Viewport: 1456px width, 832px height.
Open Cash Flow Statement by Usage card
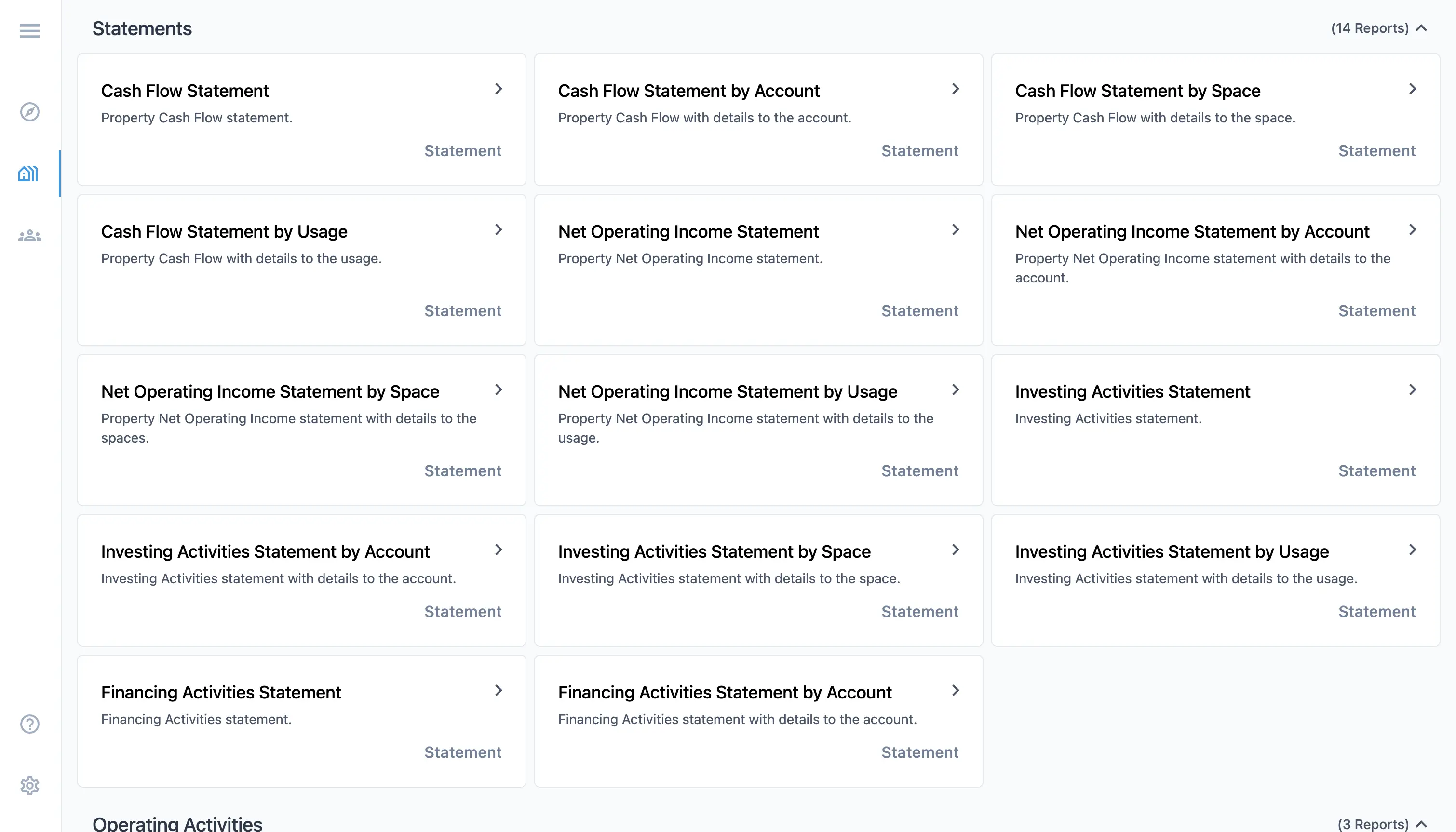tap(224, 231)
